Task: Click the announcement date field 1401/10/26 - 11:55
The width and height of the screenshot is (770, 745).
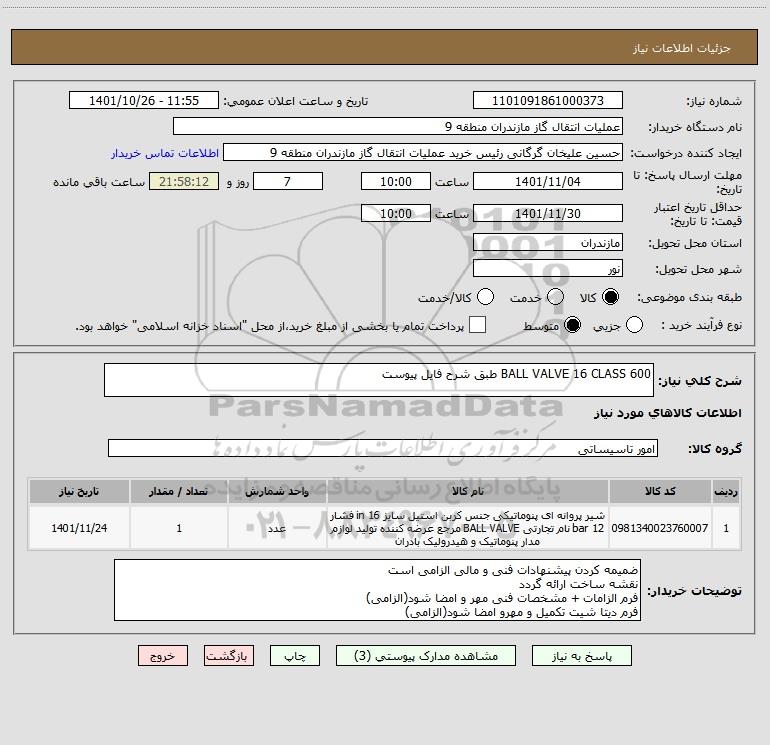Action: tap(144, 101)
